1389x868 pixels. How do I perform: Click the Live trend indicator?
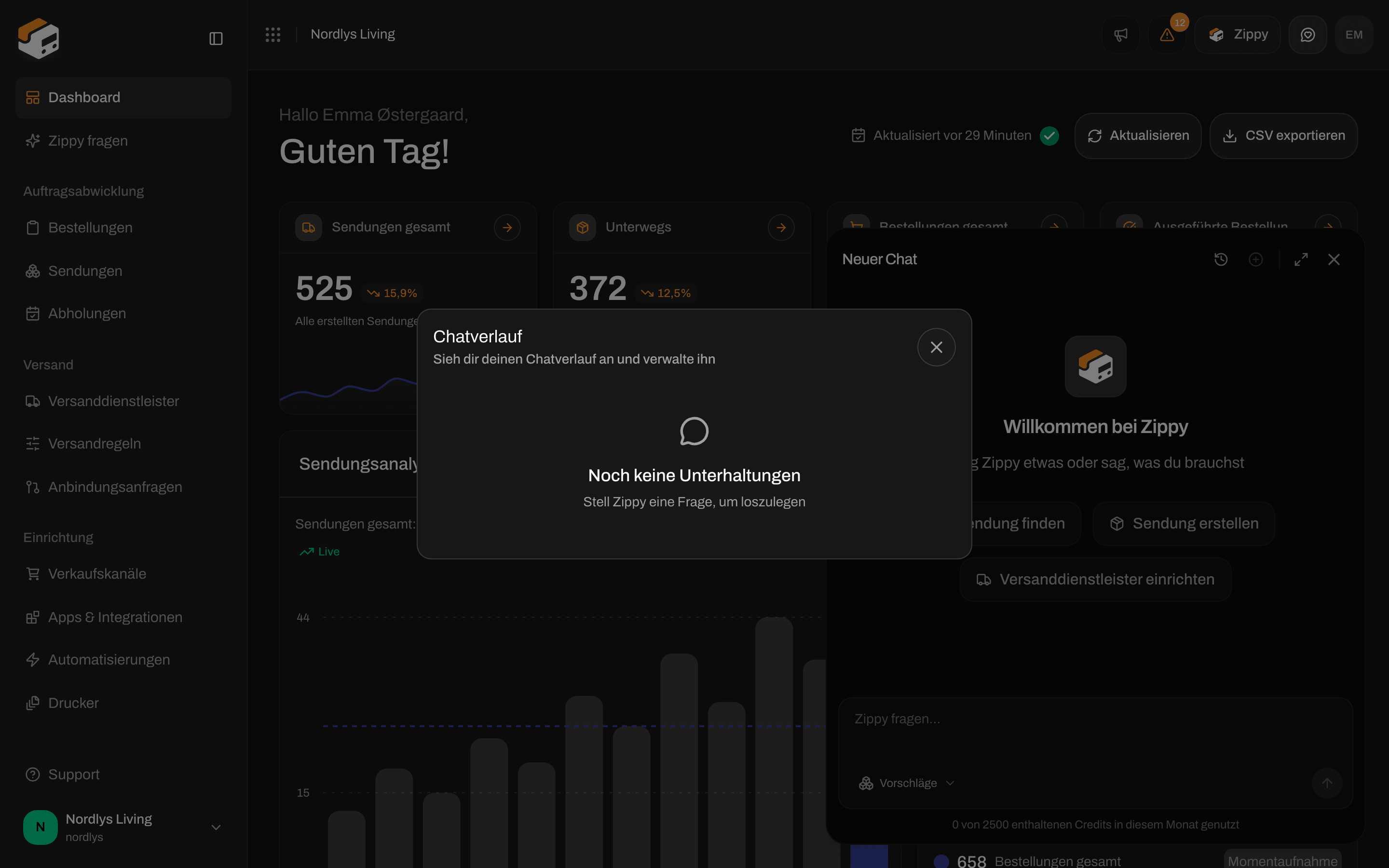tap(320, 552)
